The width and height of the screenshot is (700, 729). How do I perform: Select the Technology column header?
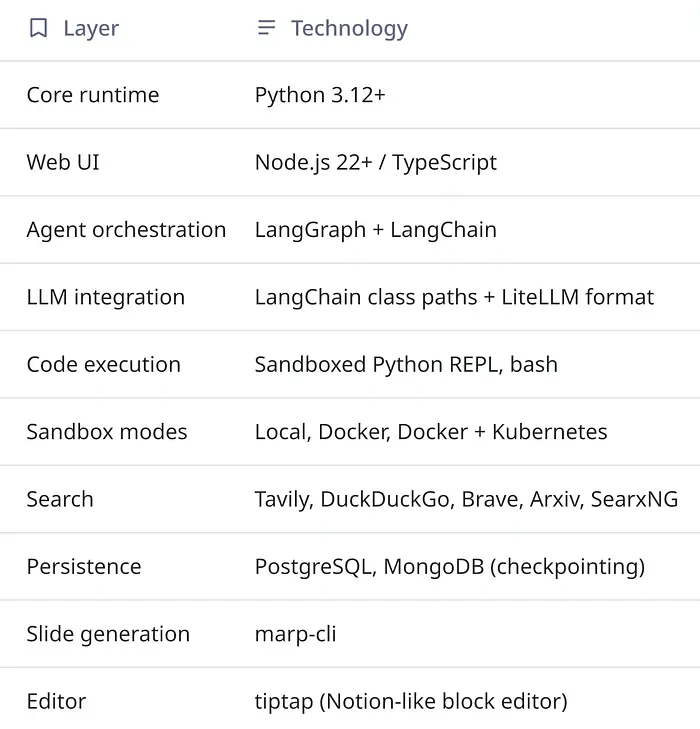click(x=349, y=28)
